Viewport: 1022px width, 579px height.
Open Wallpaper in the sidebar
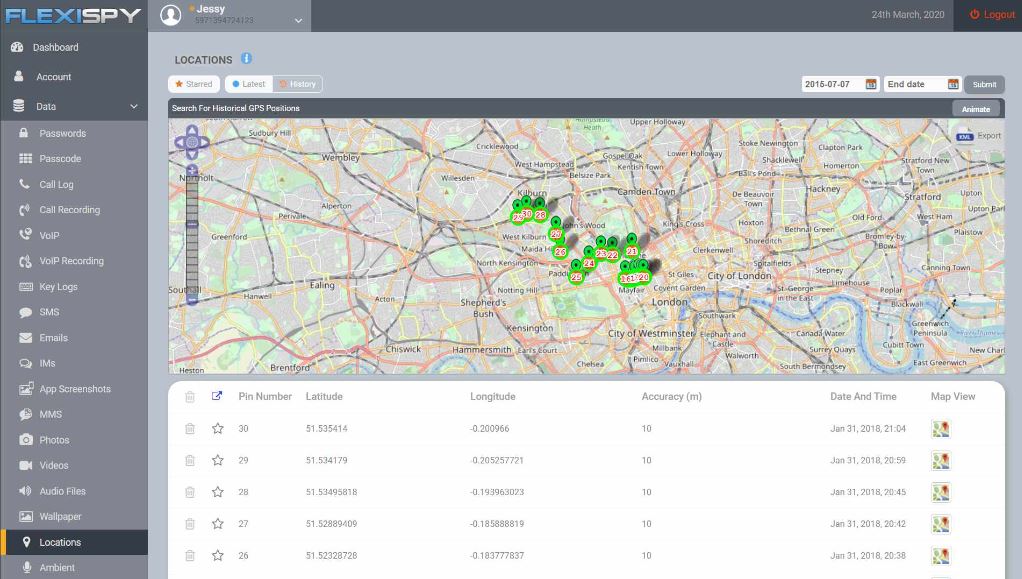point(60,516)
